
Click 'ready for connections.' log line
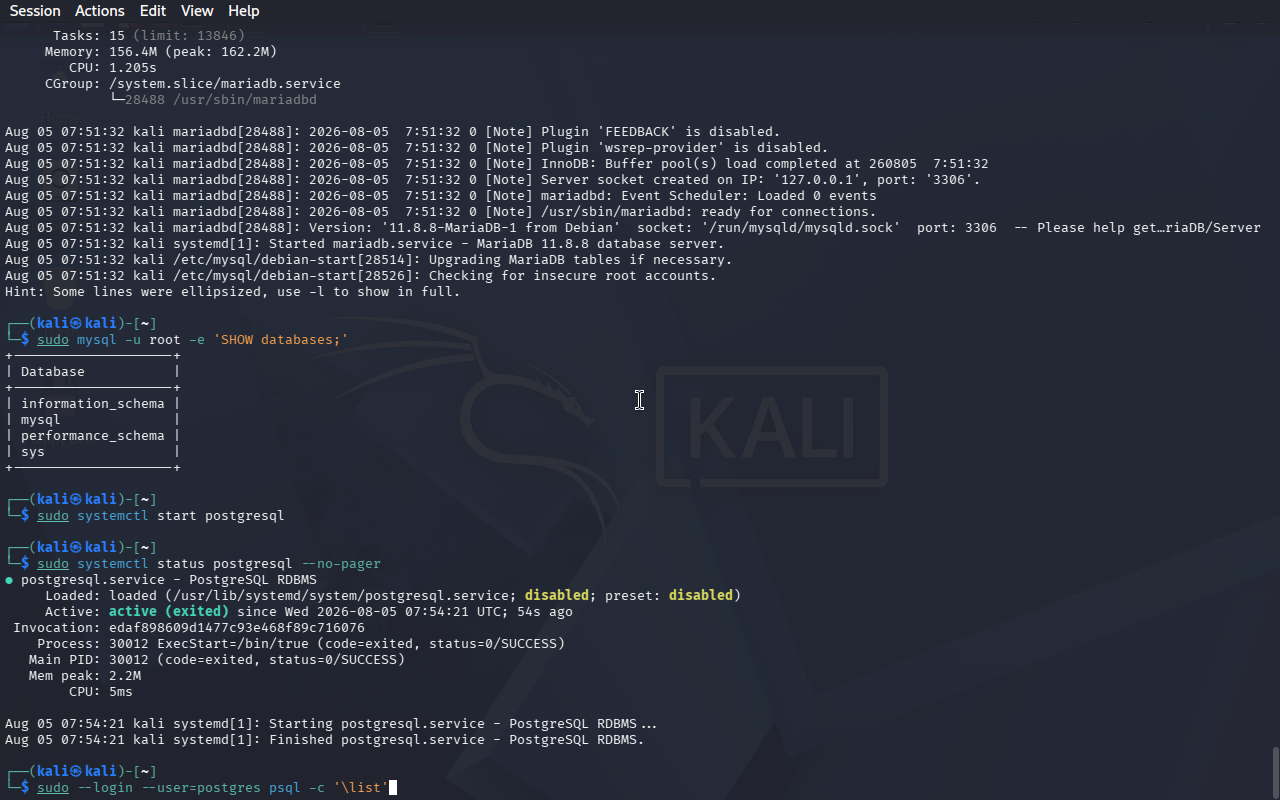point(441,212)
